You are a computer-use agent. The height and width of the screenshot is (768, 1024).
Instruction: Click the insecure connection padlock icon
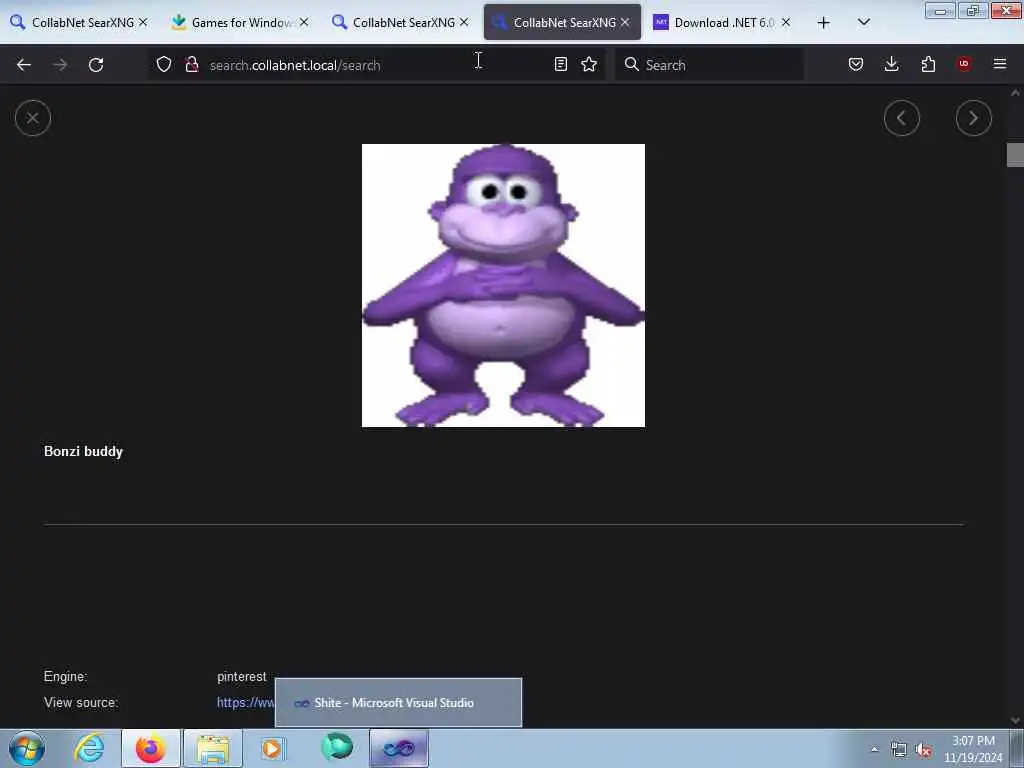point(191,64)
